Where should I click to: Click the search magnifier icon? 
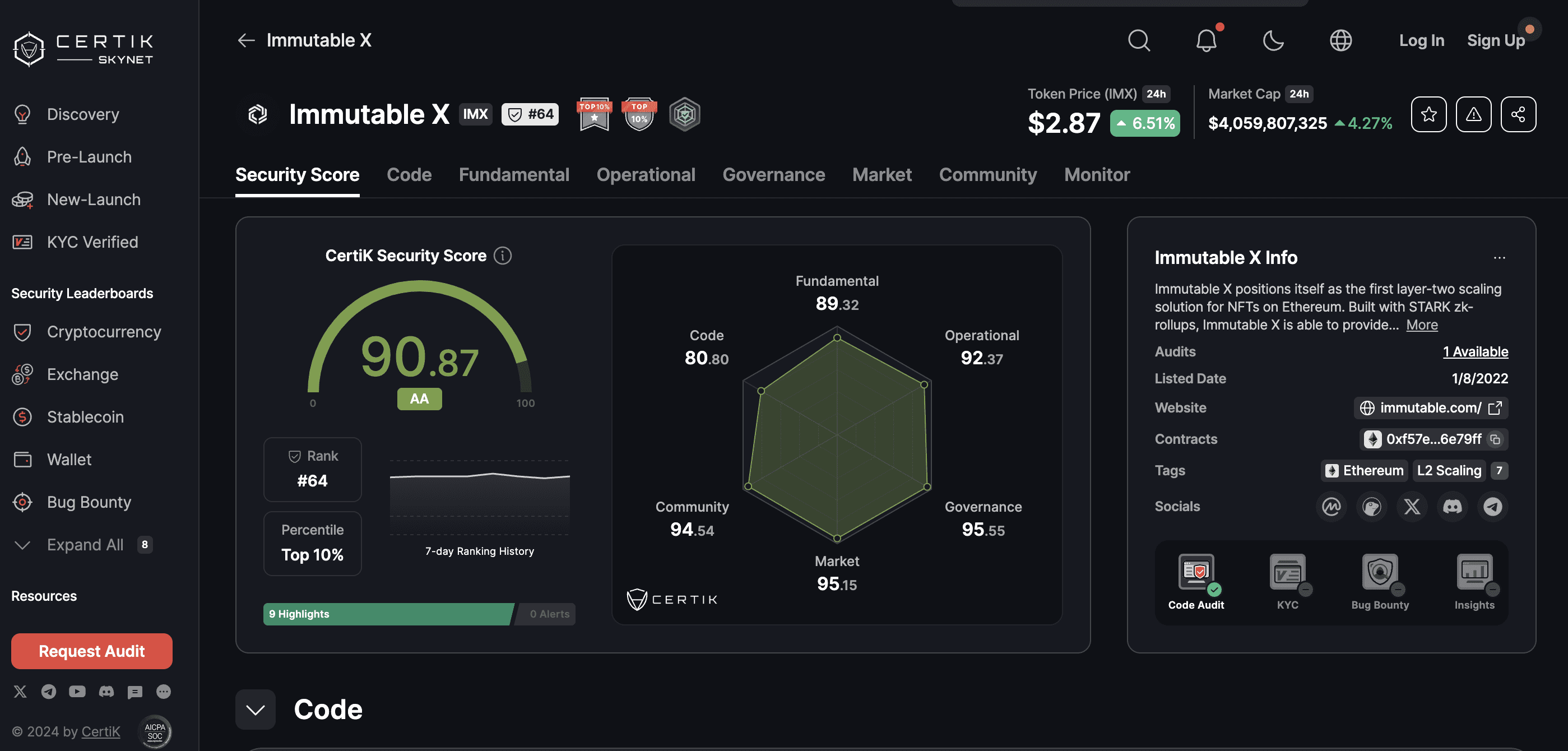point(1138,41)
